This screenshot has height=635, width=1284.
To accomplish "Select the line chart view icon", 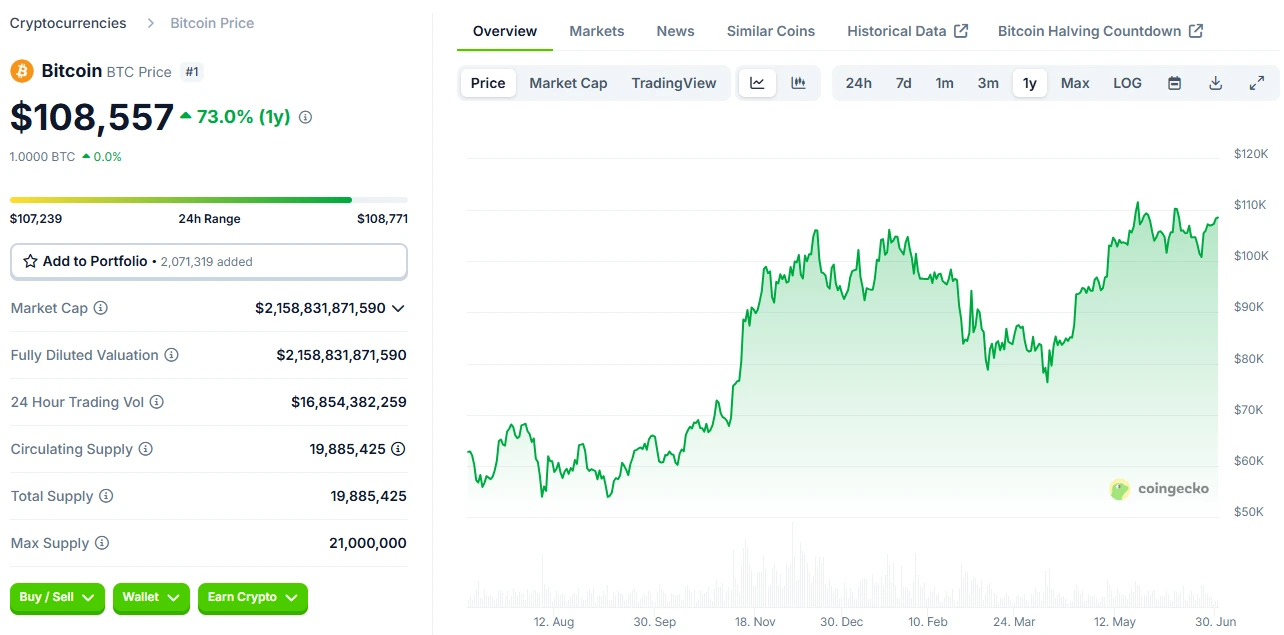I will click(757, 83).
